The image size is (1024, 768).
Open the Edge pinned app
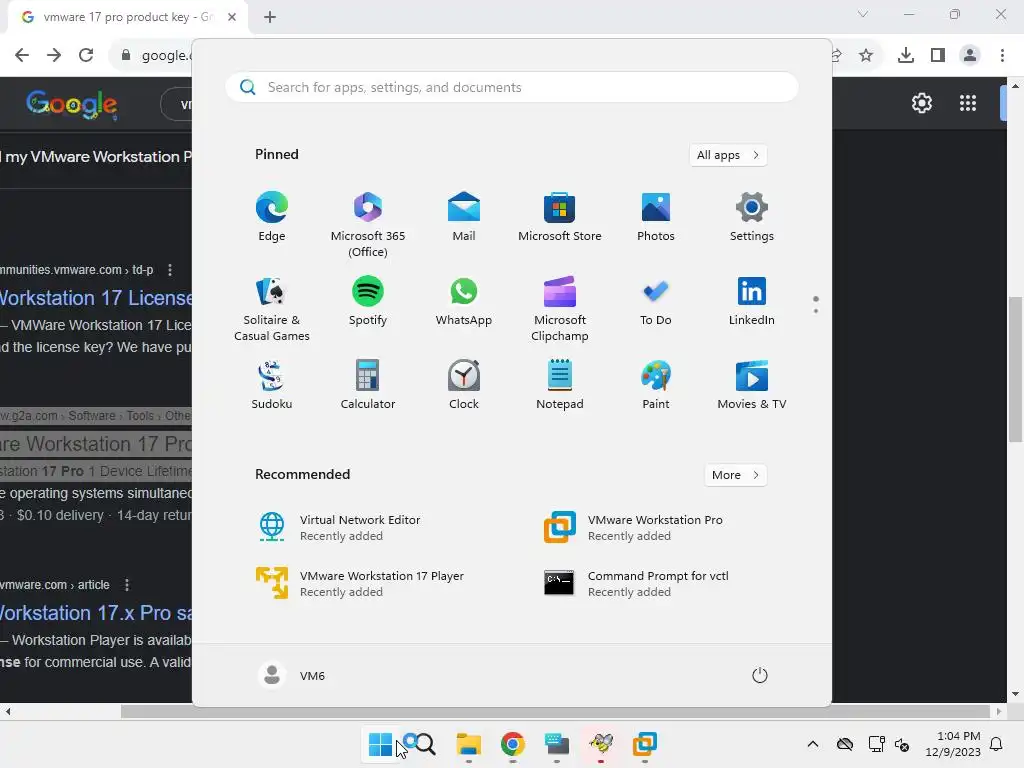point(272,217)
